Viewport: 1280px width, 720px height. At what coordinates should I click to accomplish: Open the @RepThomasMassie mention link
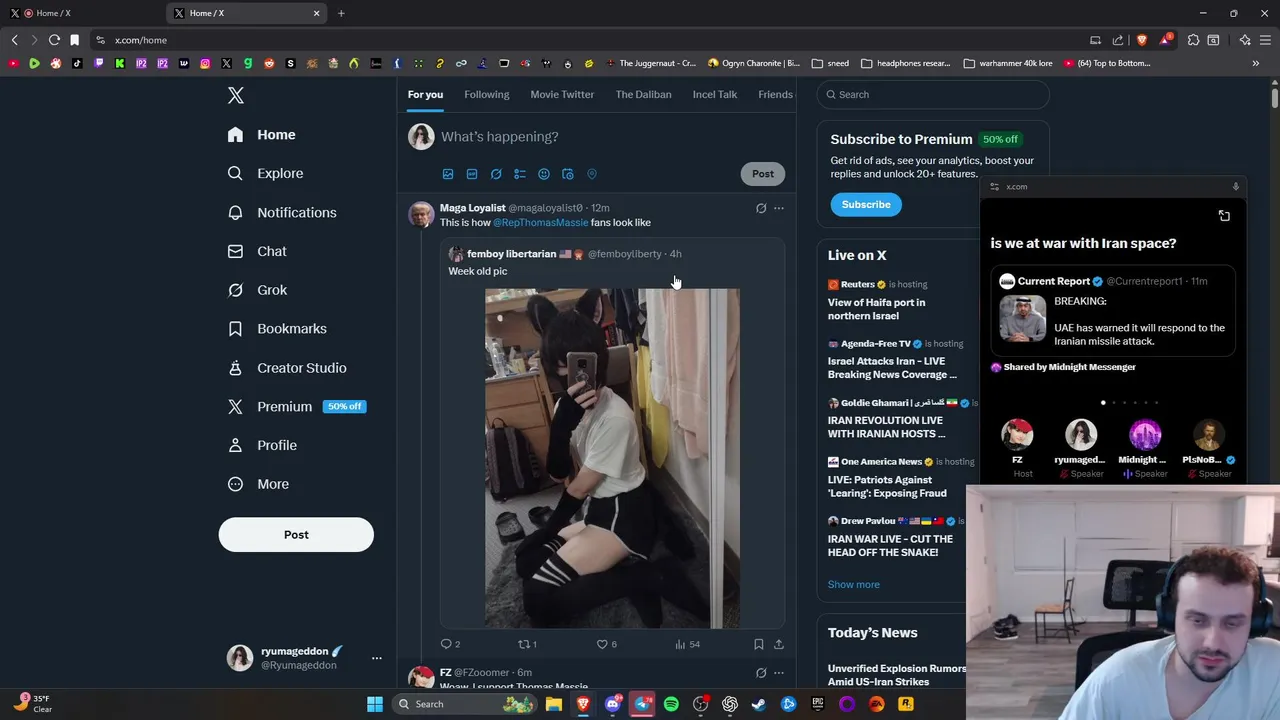(540, 223)
